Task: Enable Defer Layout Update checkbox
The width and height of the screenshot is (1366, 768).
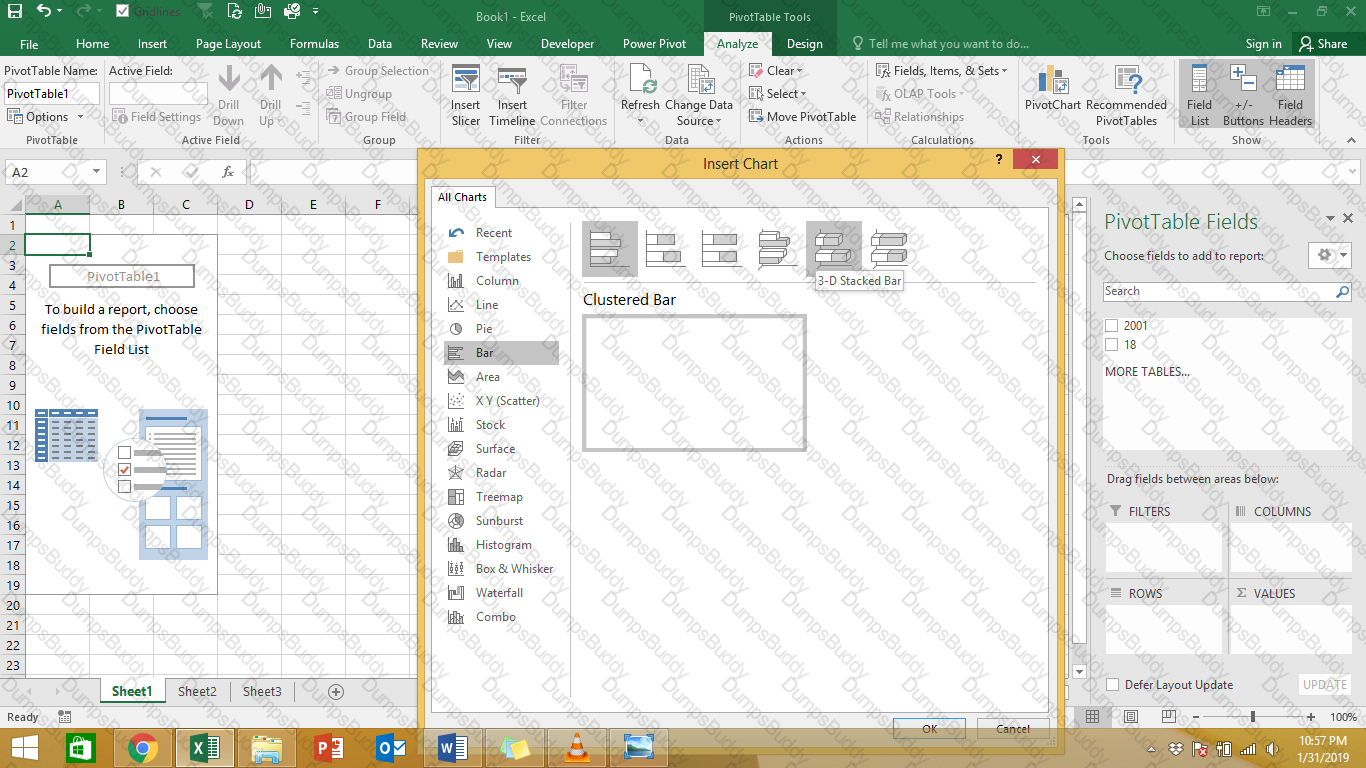Action: pos(1112,685)
